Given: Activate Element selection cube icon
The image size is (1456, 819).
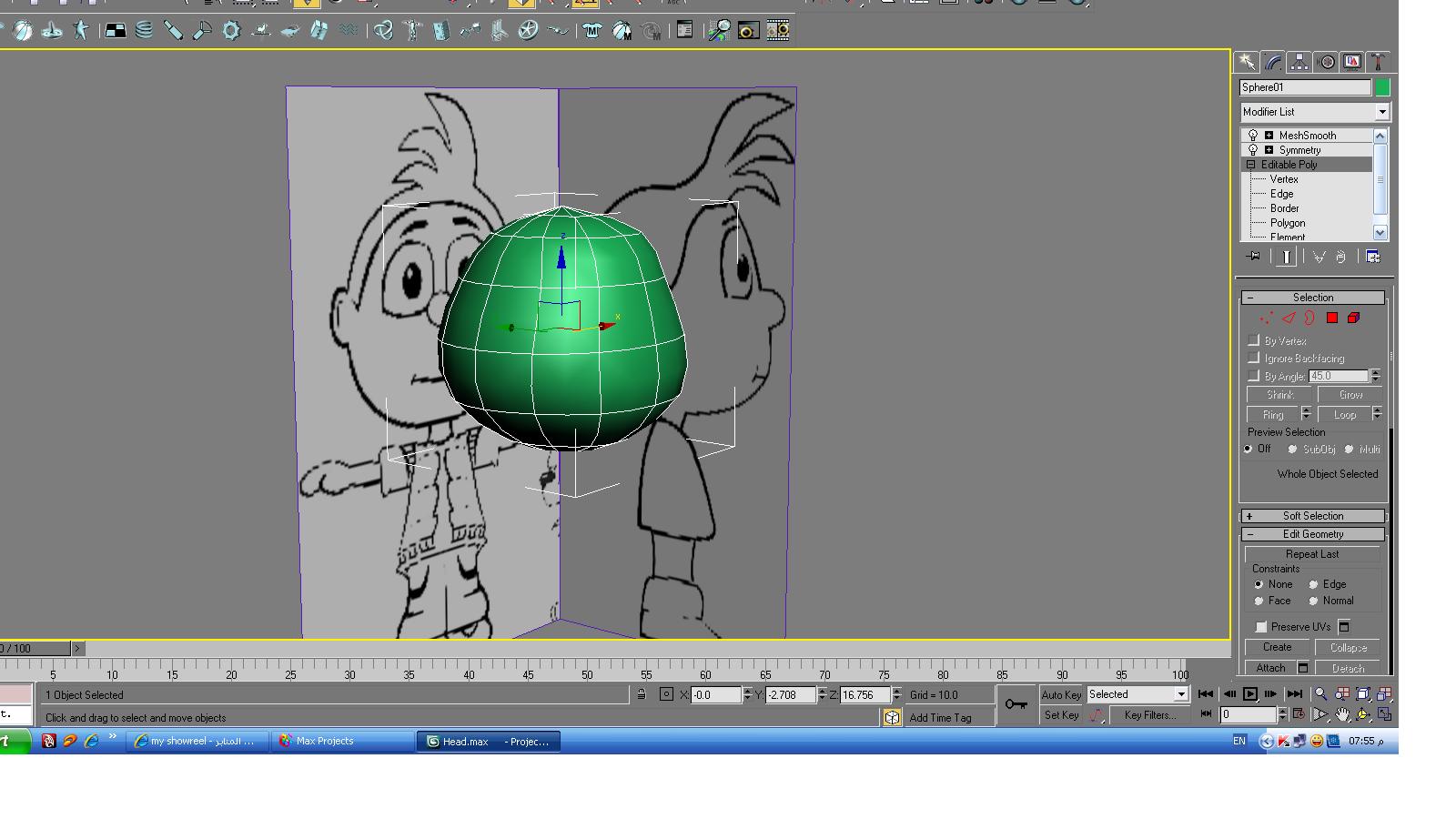Looking at the screenshot, I should 1353,318.
